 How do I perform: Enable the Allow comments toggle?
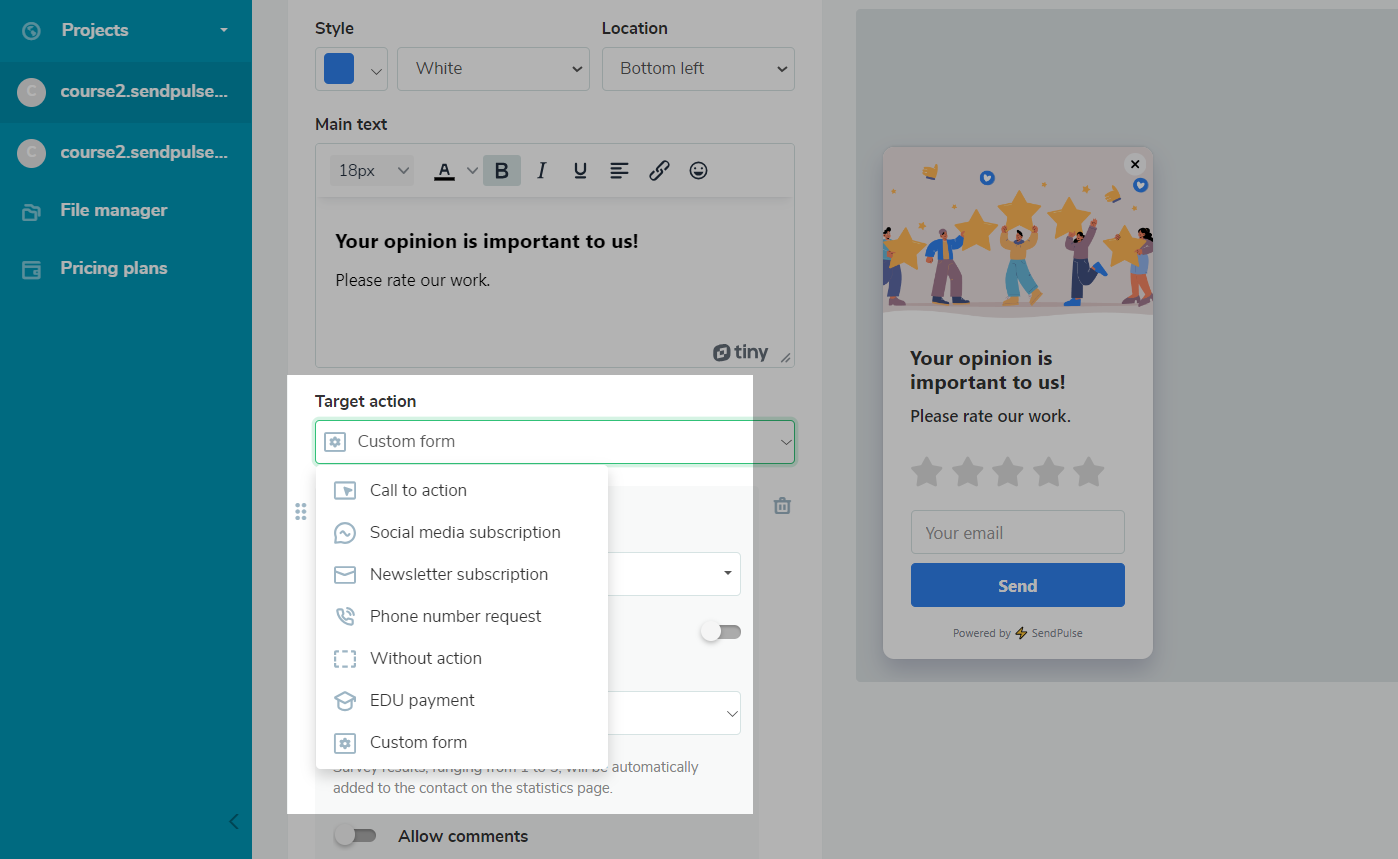[x=356, y=836]
